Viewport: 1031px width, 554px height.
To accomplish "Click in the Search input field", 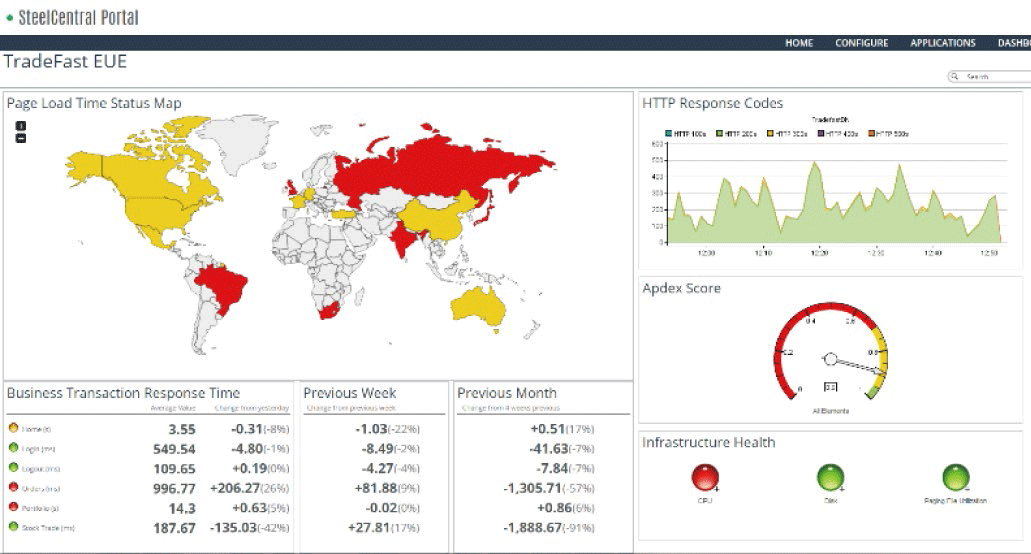I will pos(990,76).
